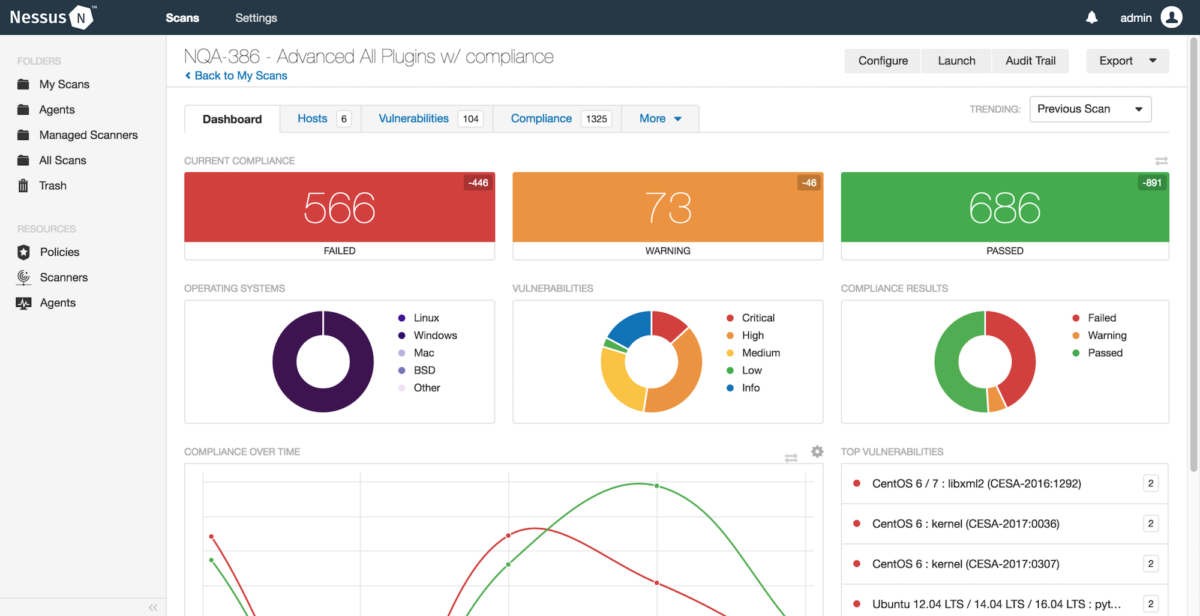Select the CentOS 6 / 7 libxml2 vulnerability row
The height and width of the screenshot is (616, 1200).
pos(1004,484)
